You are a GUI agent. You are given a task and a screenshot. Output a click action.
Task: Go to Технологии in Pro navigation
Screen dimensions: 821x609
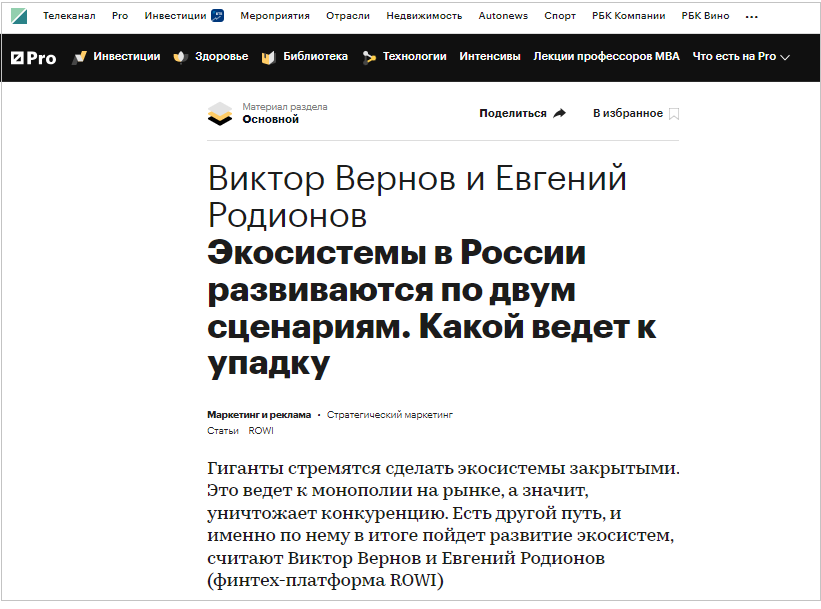point(414,57)
